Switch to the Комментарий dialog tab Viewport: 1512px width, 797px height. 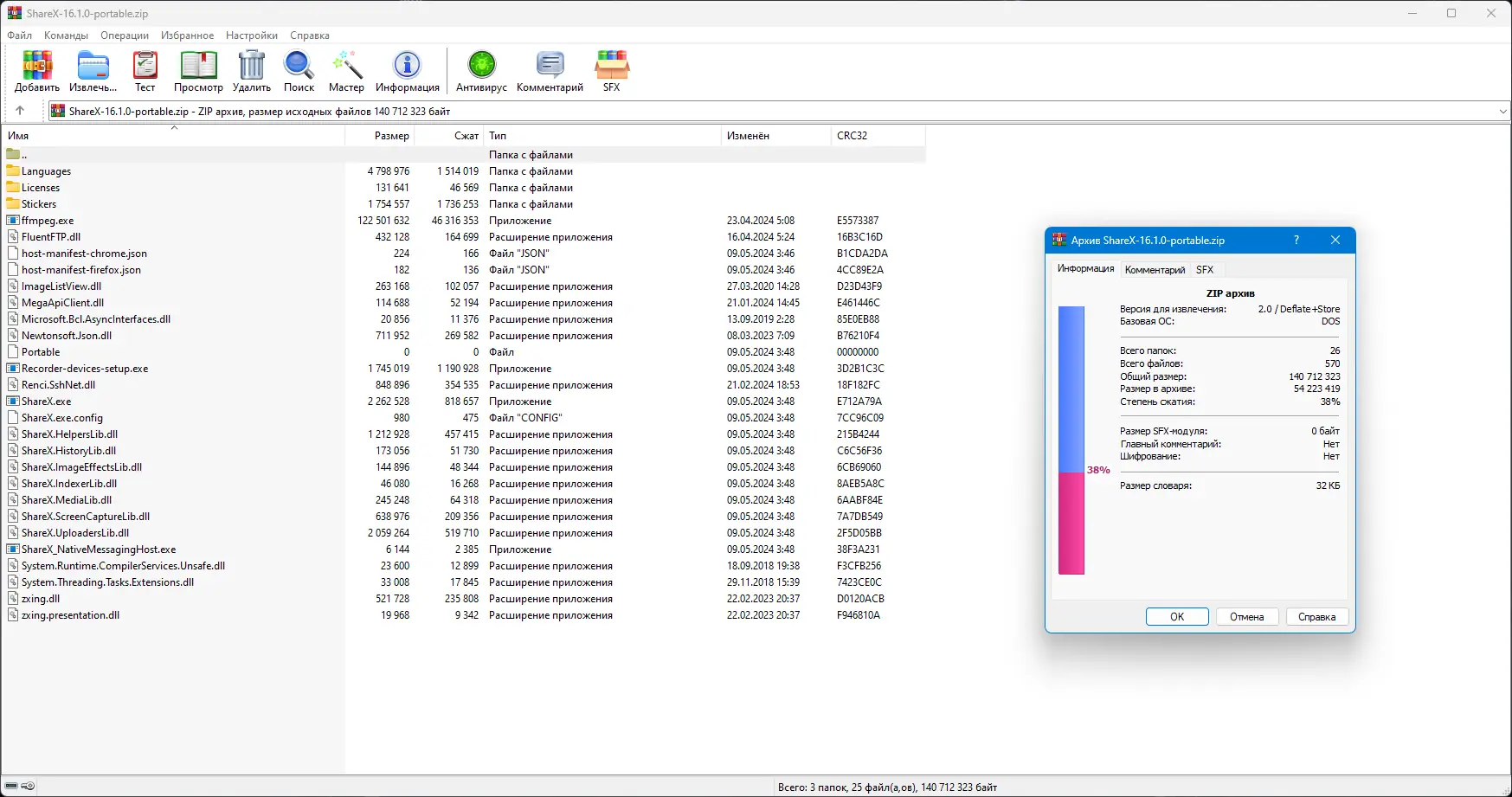(x=1155, y=270)
